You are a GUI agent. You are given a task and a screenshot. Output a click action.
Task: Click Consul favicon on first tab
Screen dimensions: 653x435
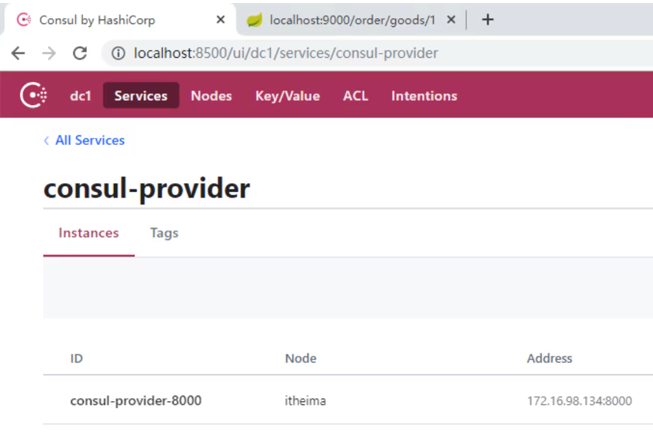pyautogui.click(x=24, y=20)
